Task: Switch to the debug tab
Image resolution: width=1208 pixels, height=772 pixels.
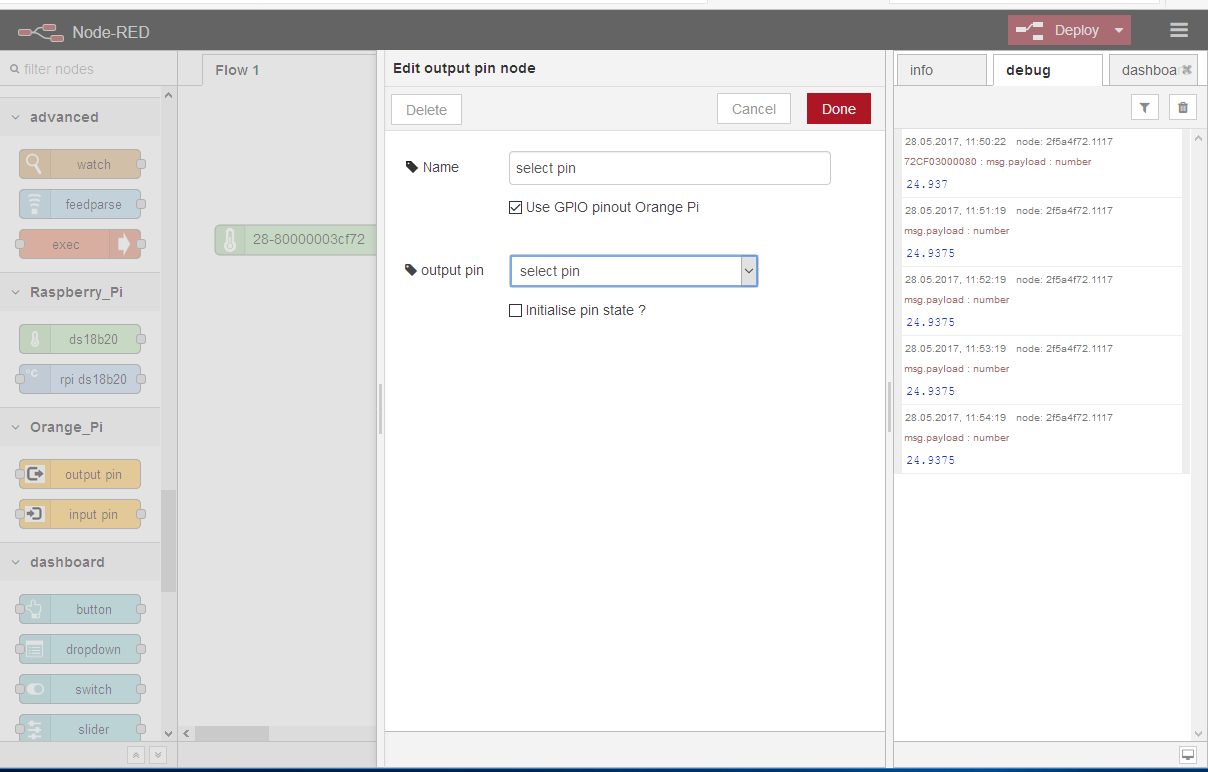Action: click(x=1047, y=70)
